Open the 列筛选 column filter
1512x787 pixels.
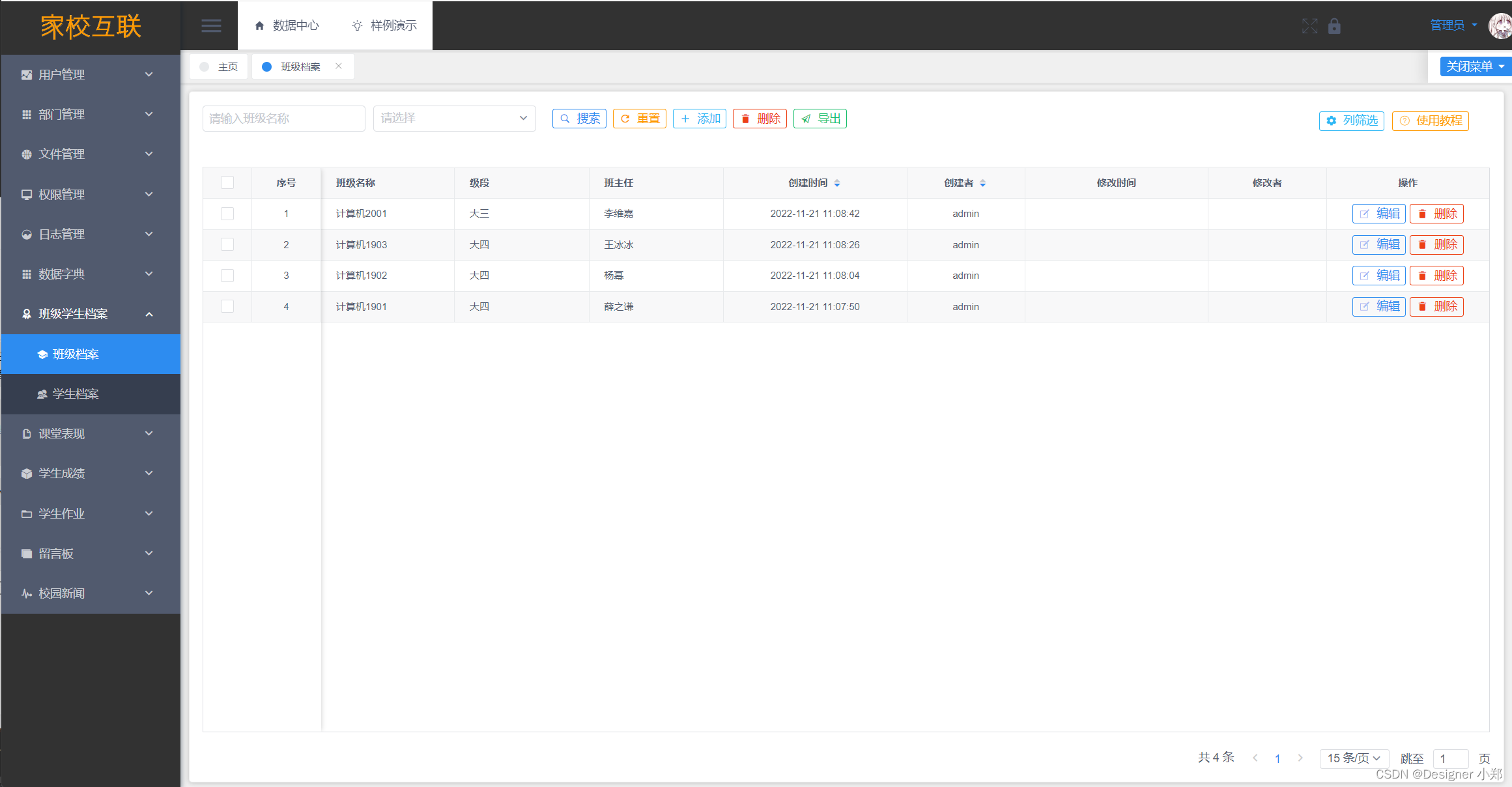1351,121
